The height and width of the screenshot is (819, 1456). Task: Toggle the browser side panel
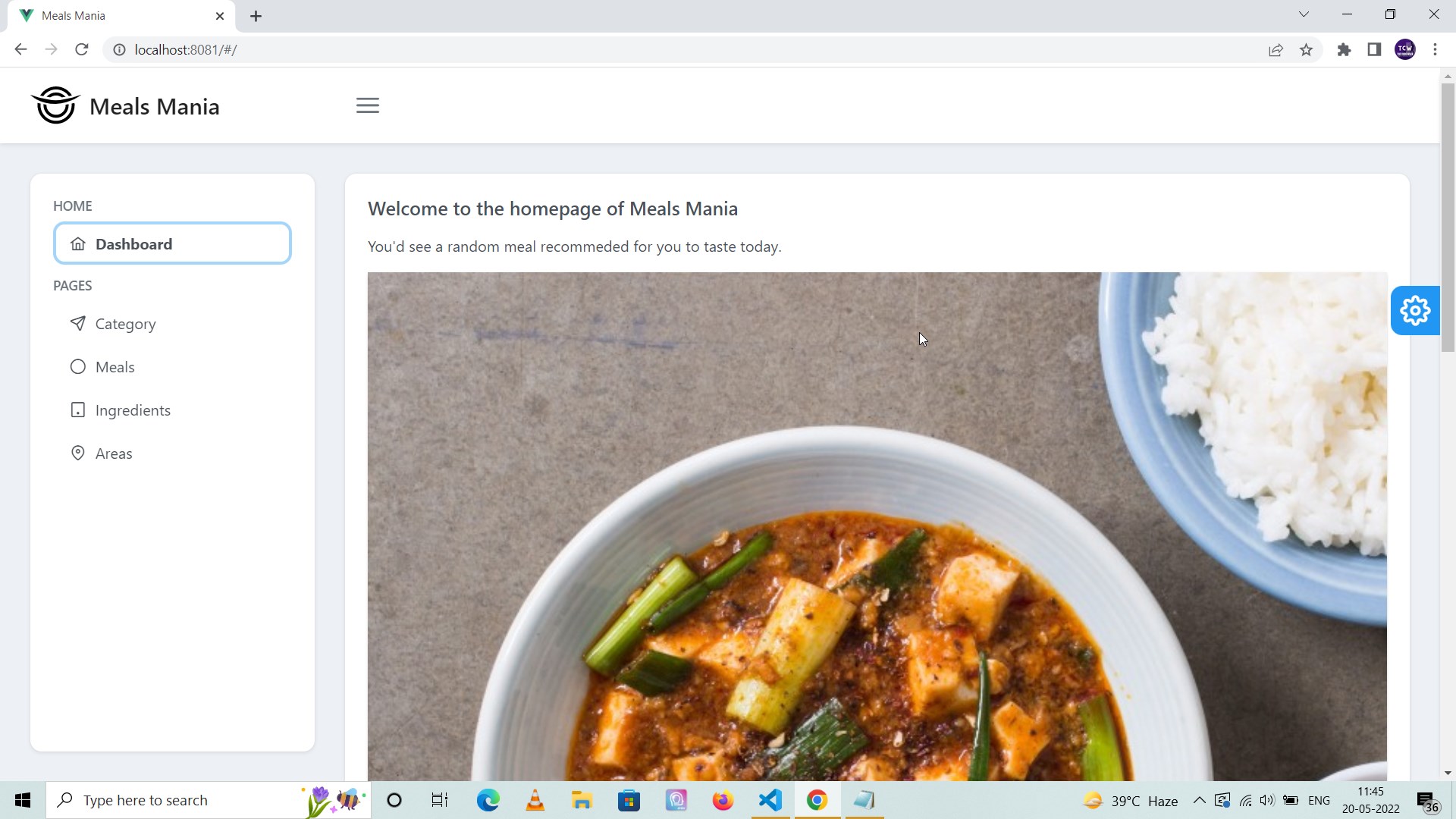tap(1374, 50)
